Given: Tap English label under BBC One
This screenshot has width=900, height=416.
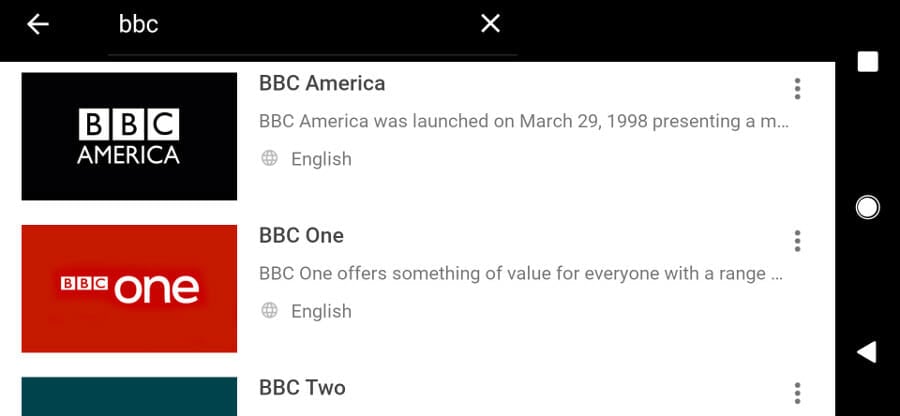Looking at the screenshot, I should click(x=321, y=311).
